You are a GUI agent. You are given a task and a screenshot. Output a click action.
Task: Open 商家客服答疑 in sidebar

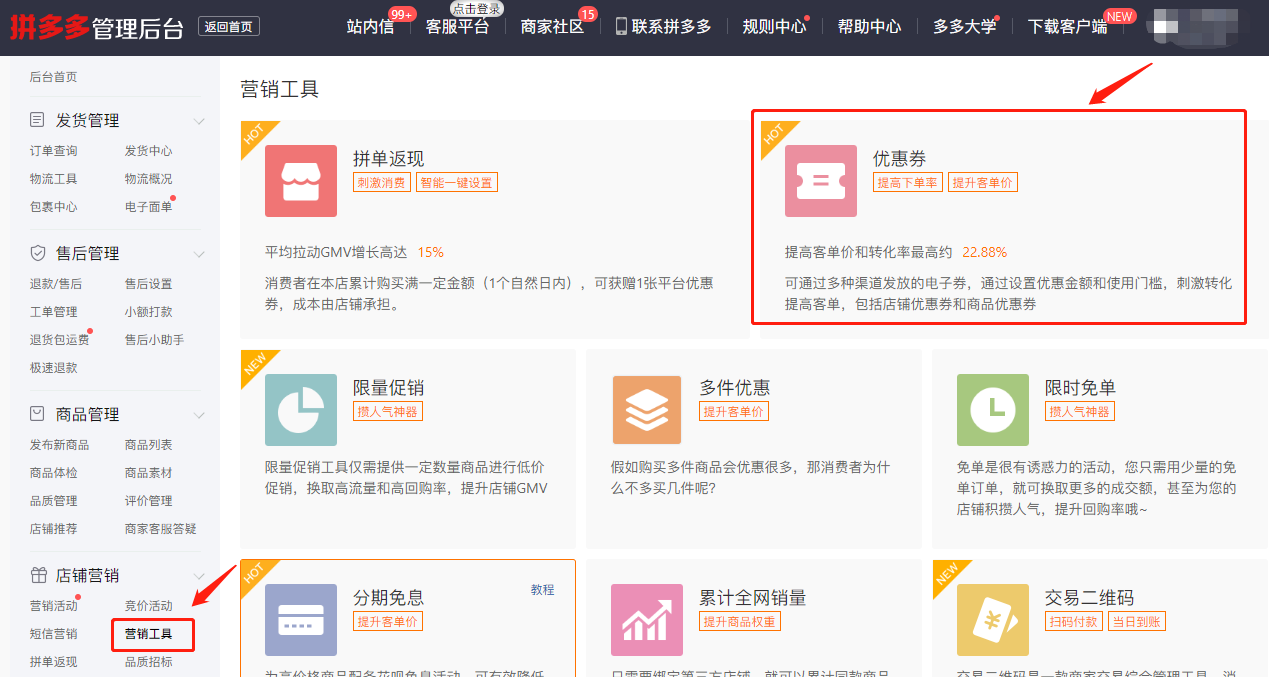point(160,529)
